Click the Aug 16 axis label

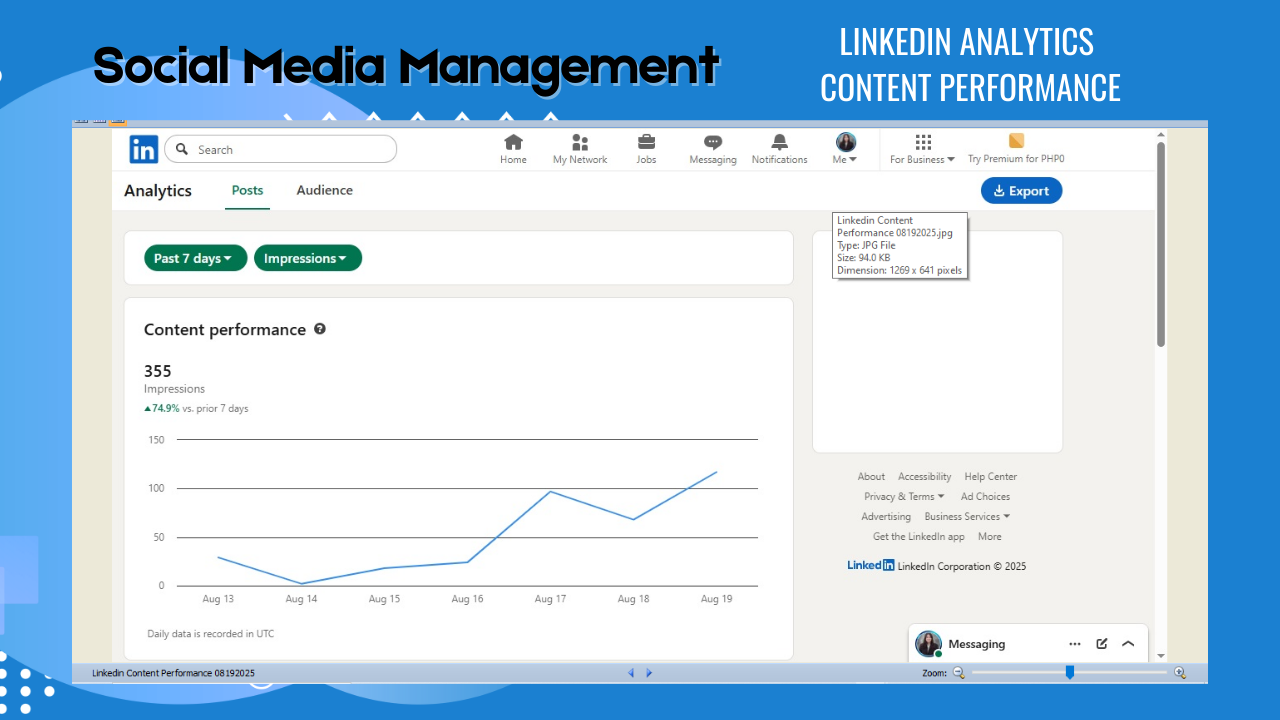[x=467, y=599]
